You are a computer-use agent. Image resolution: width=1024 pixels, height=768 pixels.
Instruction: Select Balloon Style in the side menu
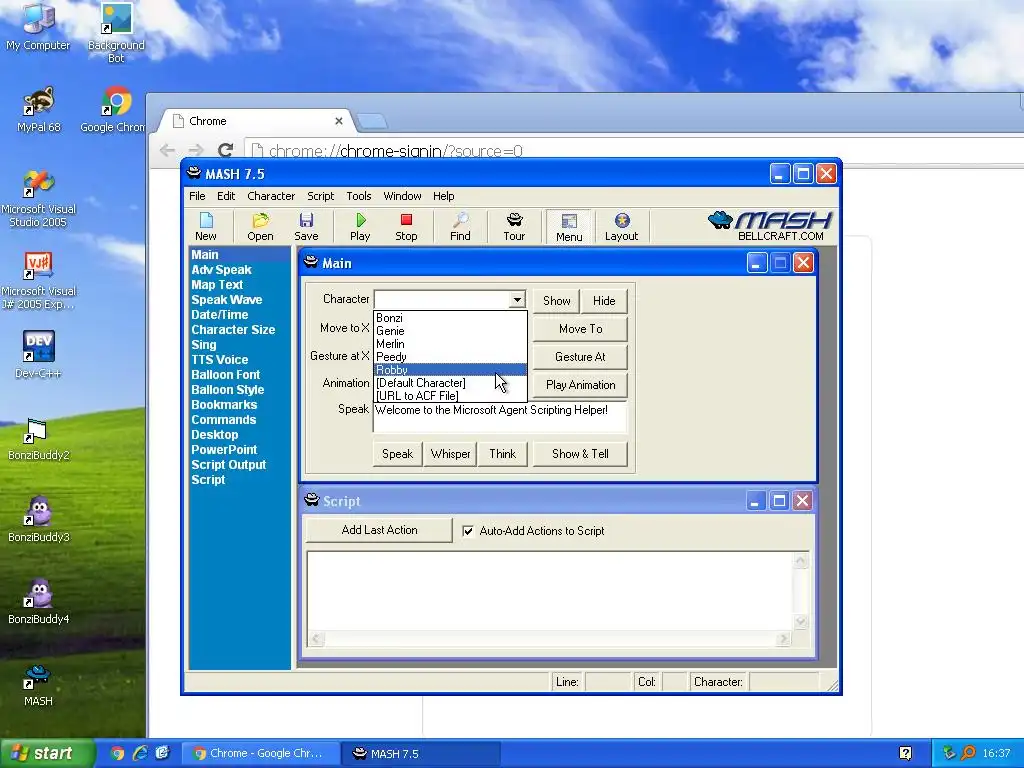[x=228, y=390]
